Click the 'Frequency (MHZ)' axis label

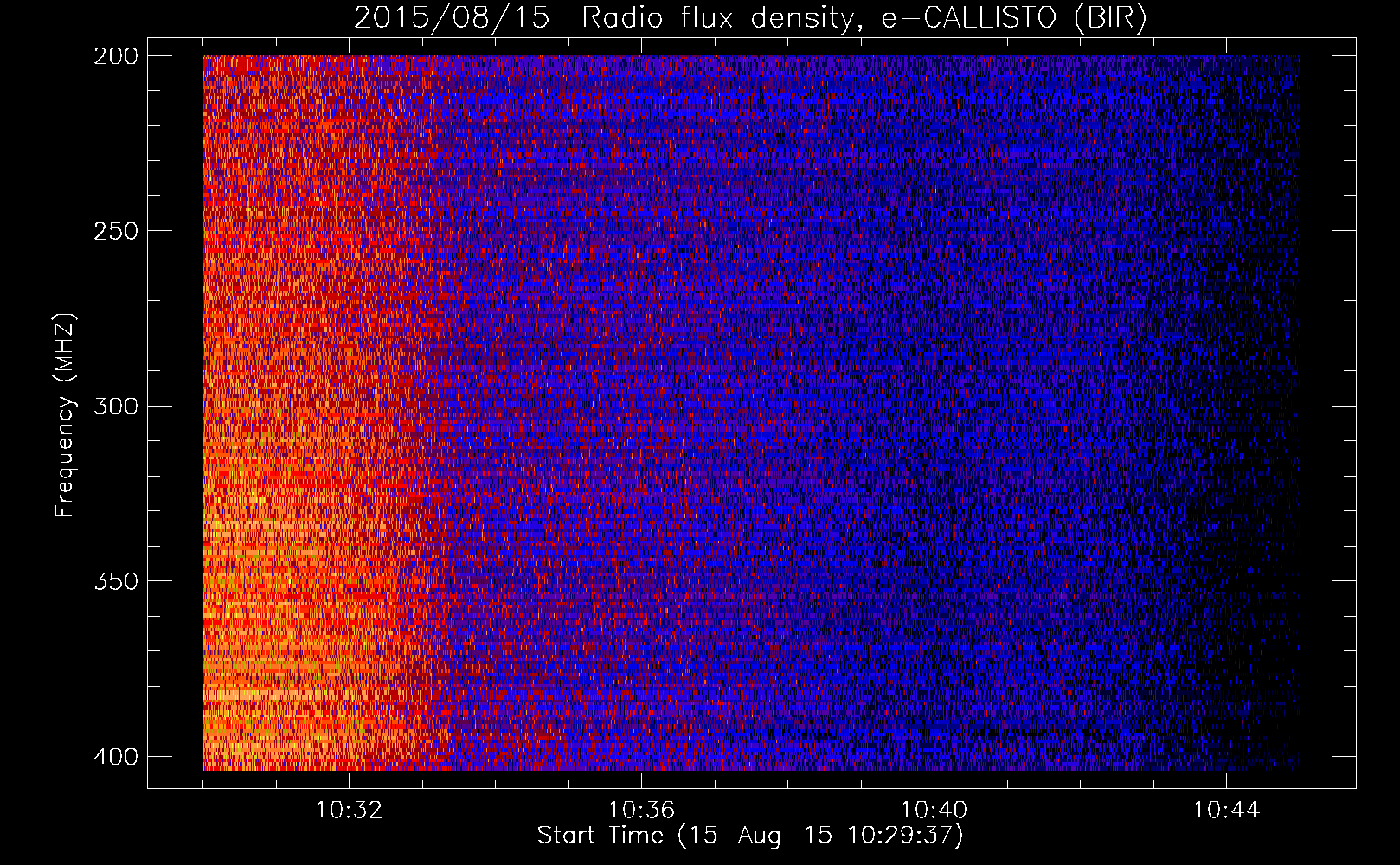[66, 415]
